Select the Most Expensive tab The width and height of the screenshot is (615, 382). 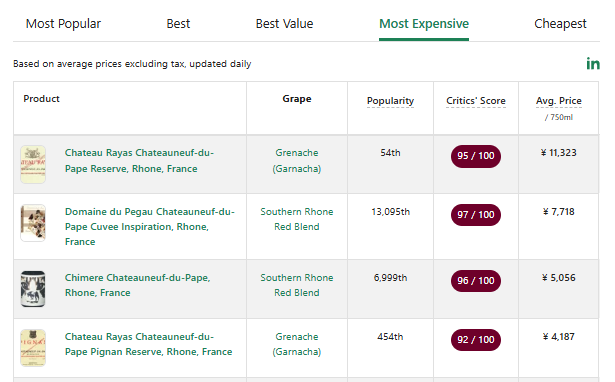(x=424, y=24)
